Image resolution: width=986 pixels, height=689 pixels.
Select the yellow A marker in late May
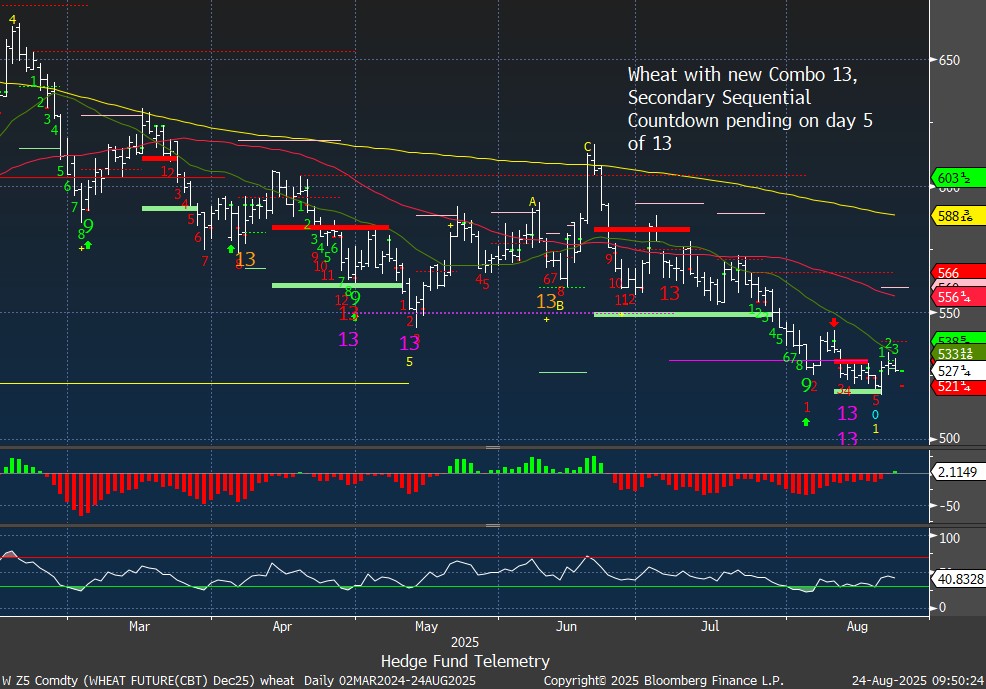coord(534,202)
